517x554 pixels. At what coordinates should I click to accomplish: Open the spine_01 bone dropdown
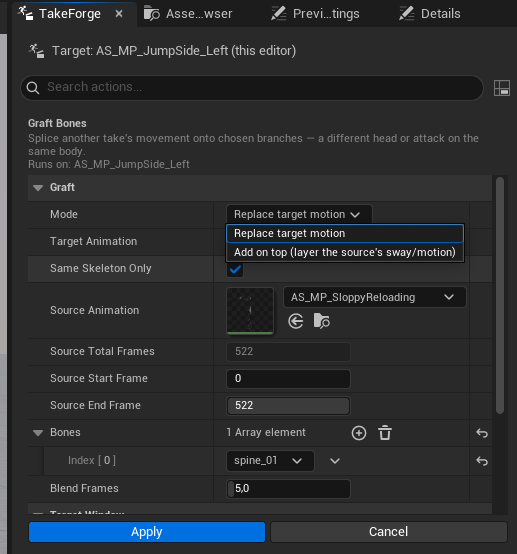270,461
